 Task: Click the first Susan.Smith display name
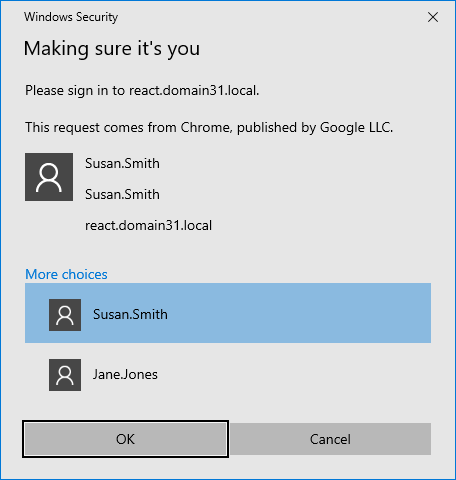[x=122, y=163]
